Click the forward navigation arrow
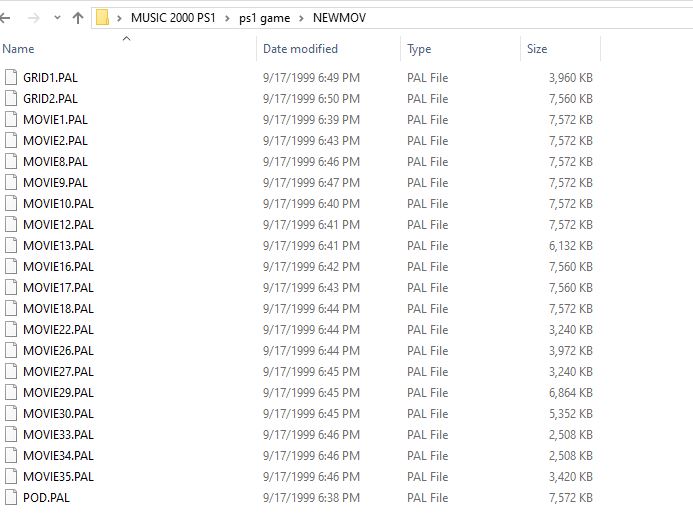Screen dimensions: 693x527 point(34,18)
